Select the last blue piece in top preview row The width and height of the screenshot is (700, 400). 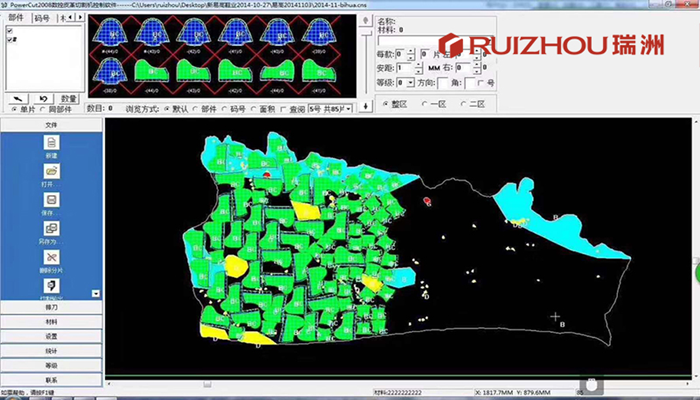click(x=319, y=32)
